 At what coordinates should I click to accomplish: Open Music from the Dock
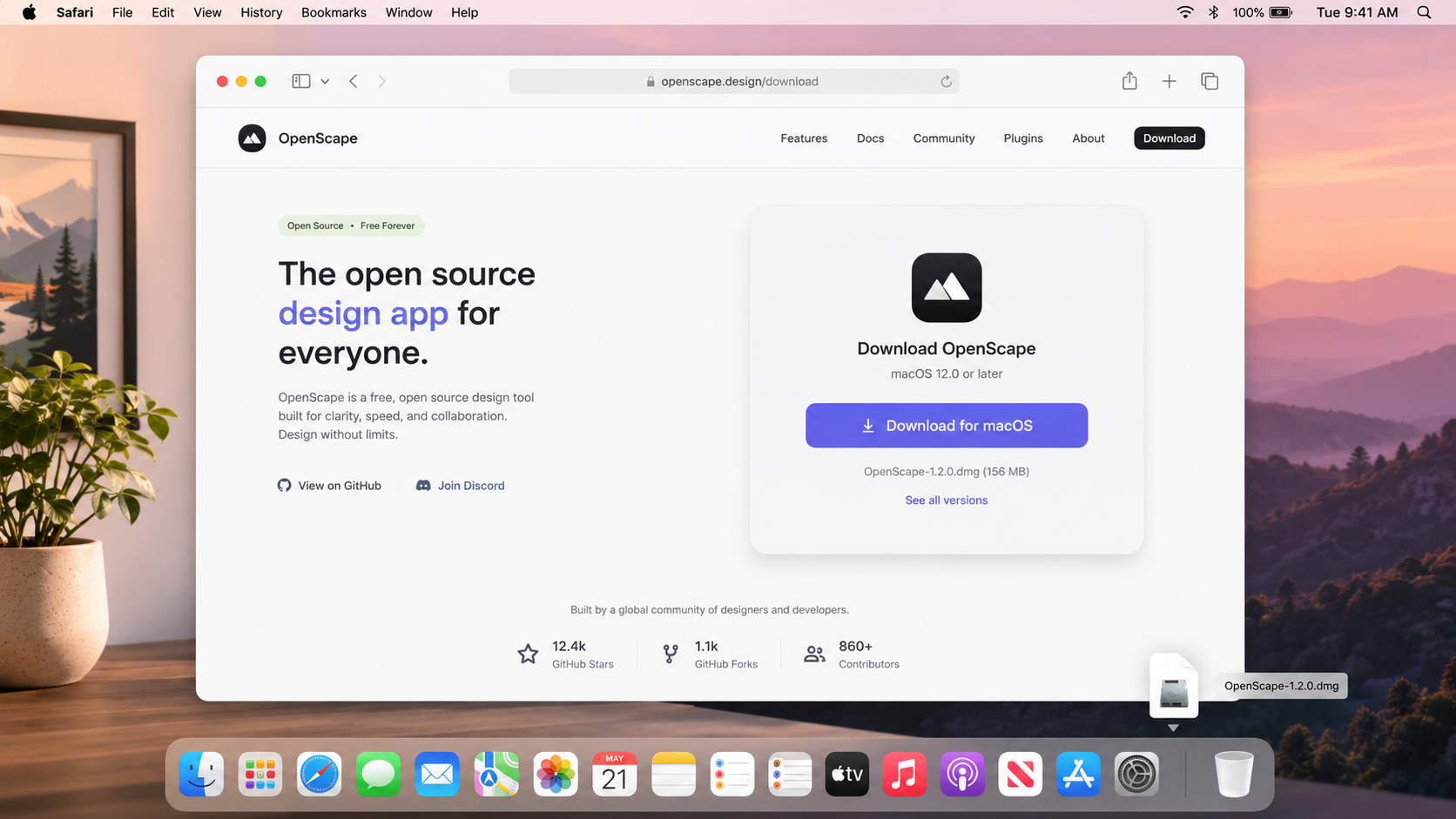coord(905,774)
